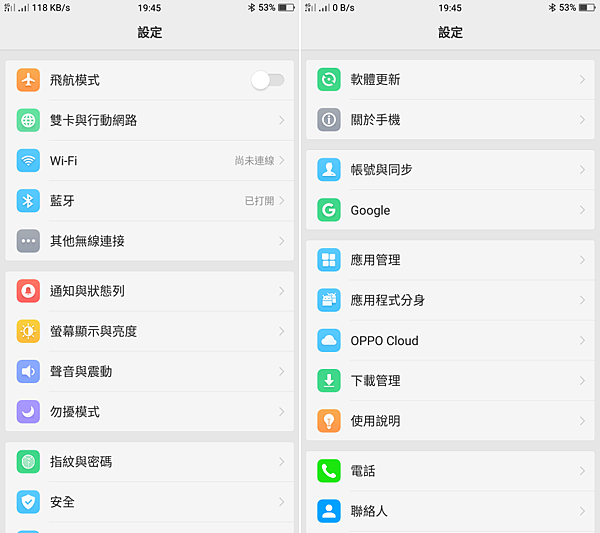Tap the blue Wi-Fi icon
This screenshot has height=533, width=600.
pyautogui.click(x=28, y=161)
